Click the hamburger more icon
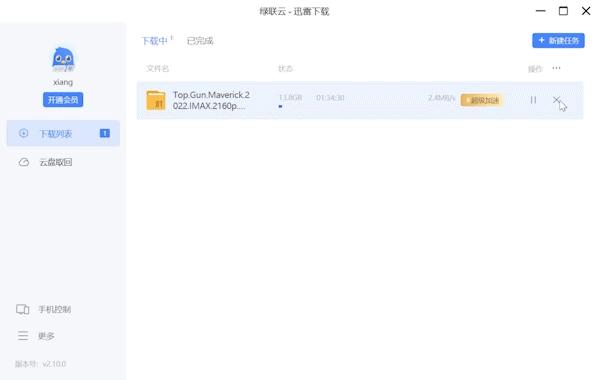This screenshot has width=600, height=380. (x=23, y=336)
